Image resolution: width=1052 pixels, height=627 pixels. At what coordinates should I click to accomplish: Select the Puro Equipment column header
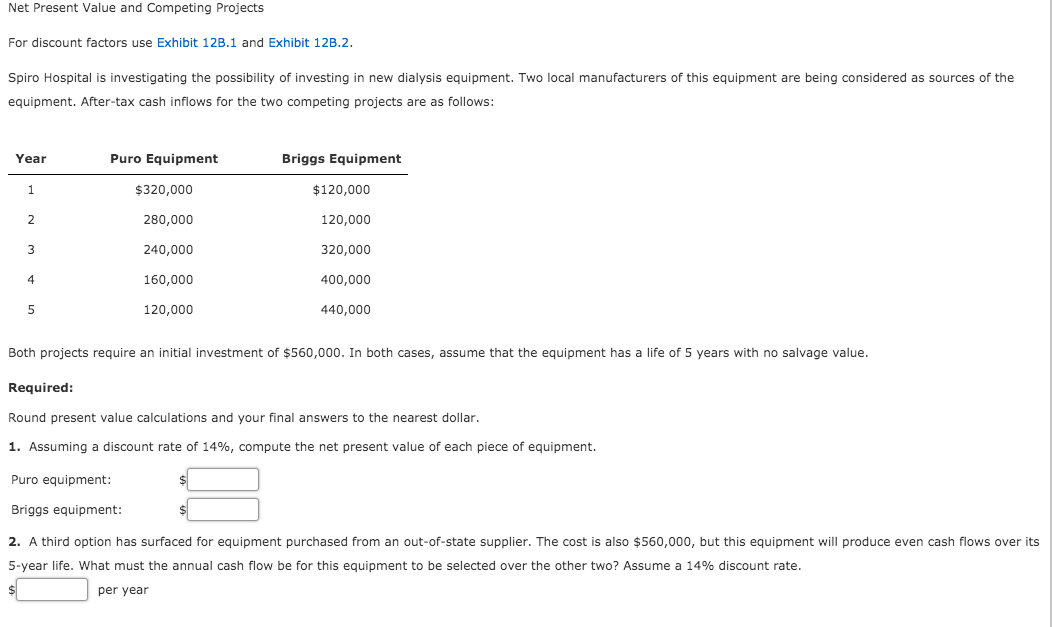point(164,158)
